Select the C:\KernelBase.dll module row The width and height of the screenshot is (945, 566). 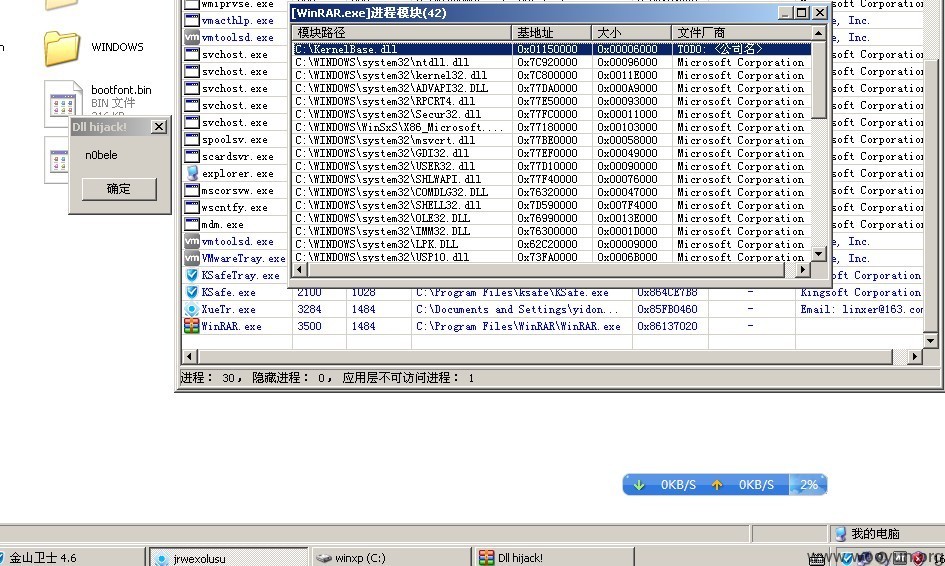coord(552,49)
